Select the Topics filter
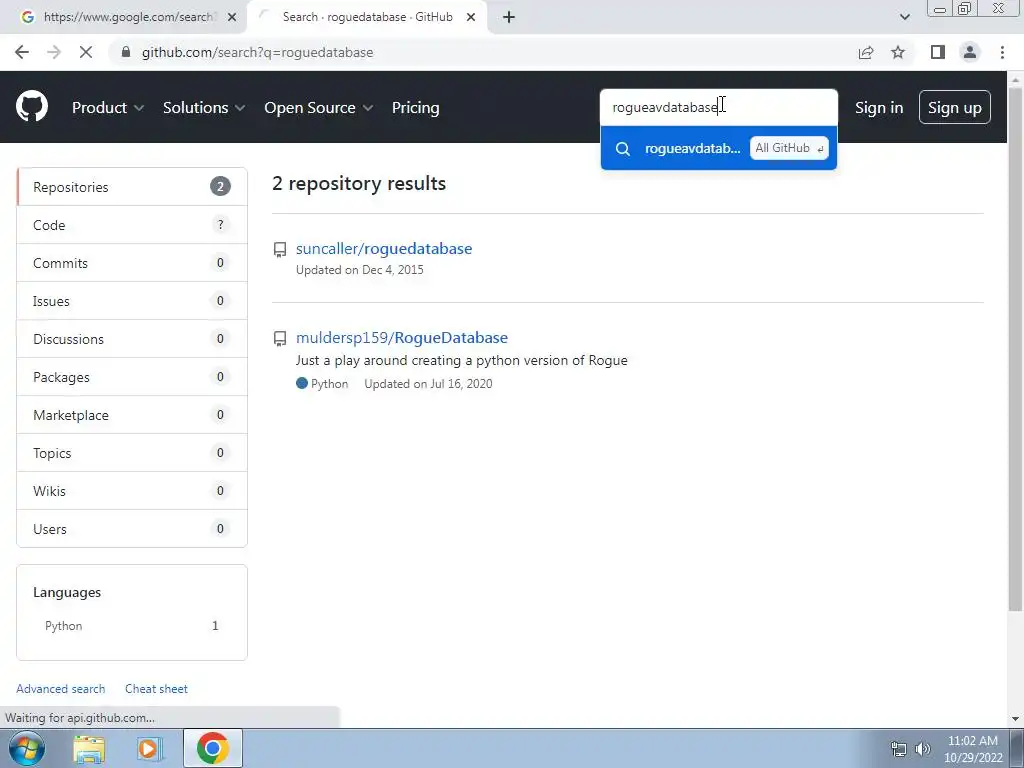The width and height of the screenshot is (1024, 768). [x=132, y=453]
